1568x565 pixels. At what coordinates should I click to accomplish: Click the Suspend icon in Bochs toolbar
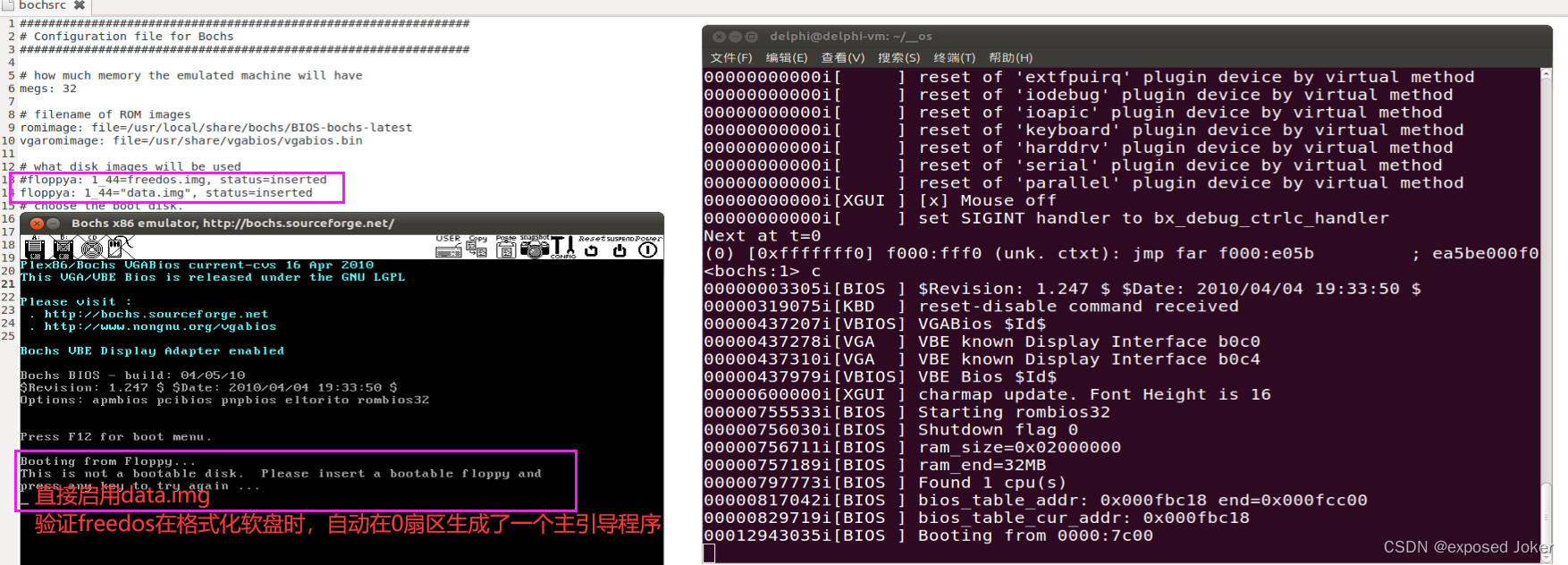coord(620,248)
